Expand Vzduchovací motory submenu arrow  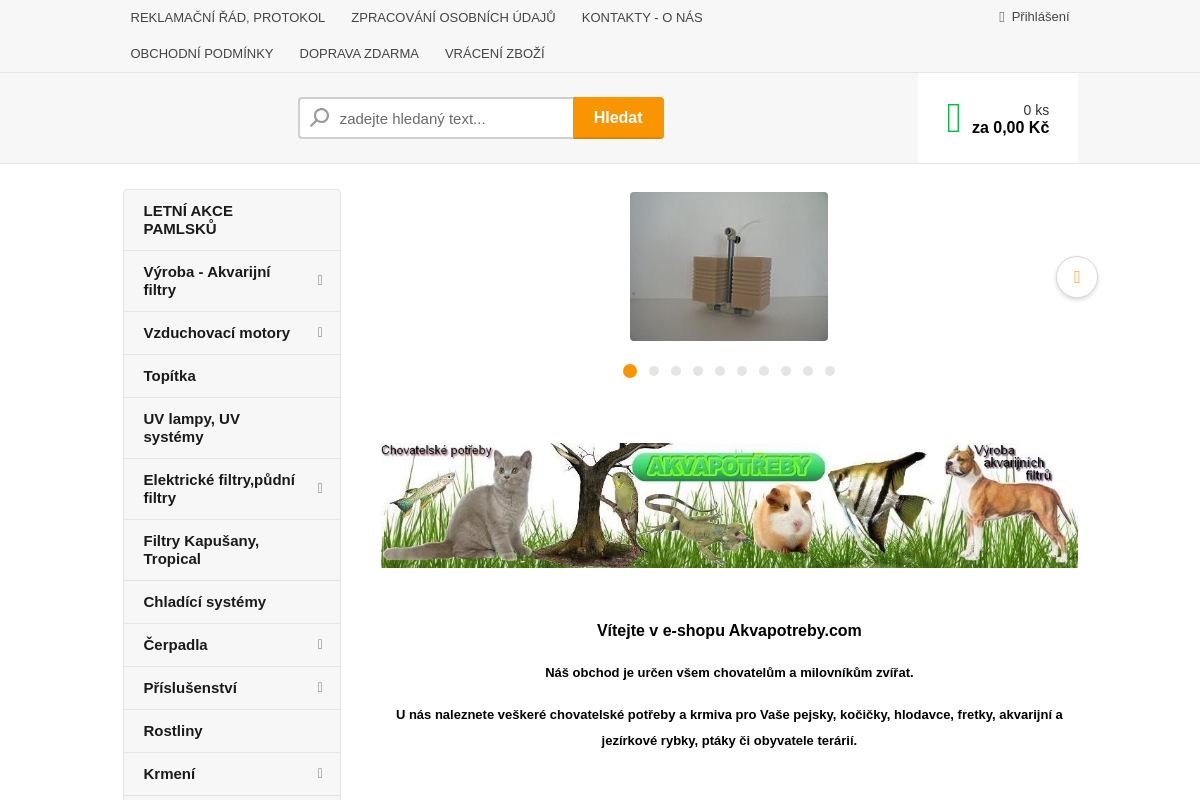320,332
